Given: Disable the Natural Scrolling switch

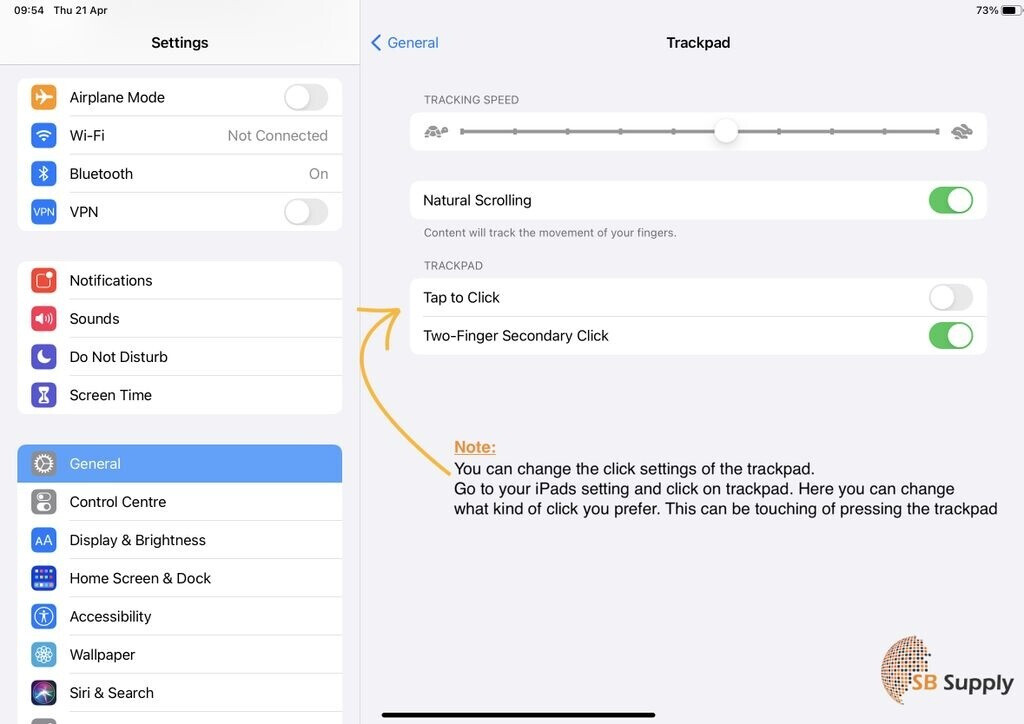Looking at the screenshot, I should pyautogui.click(x=950, y=200).
